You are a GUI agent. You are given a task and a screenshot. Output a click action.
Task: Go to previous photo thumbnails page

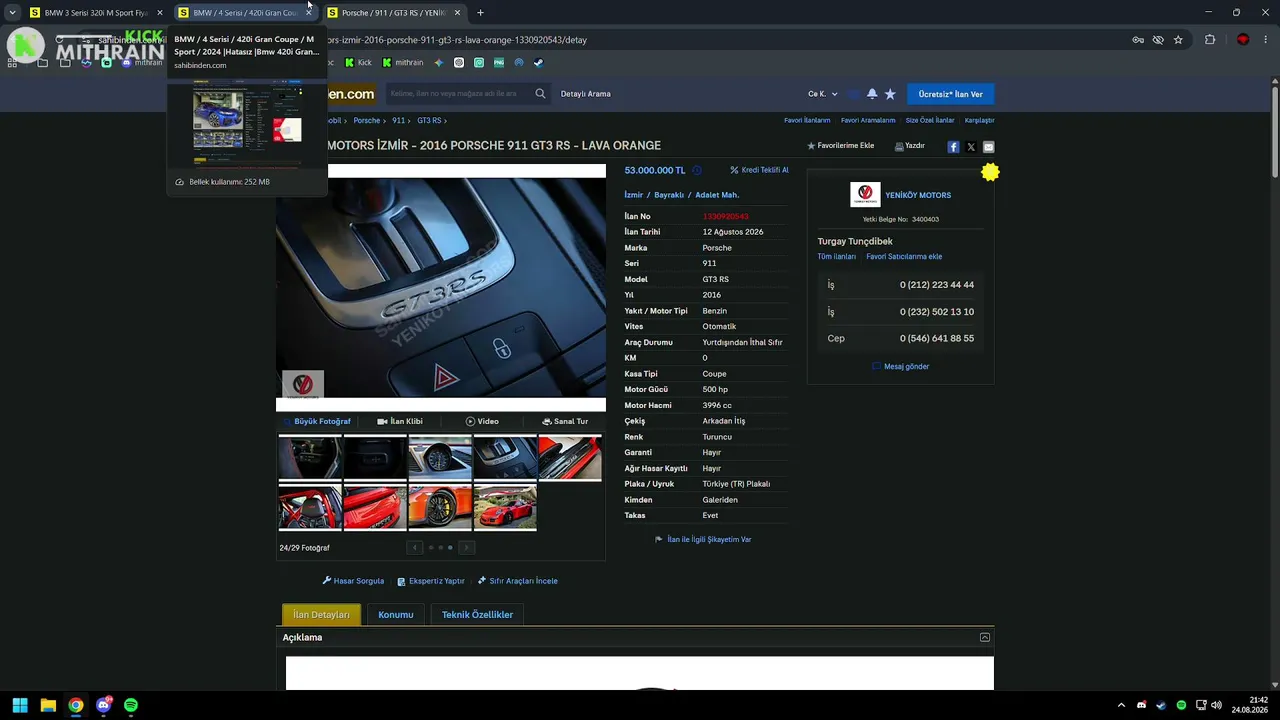415,547
